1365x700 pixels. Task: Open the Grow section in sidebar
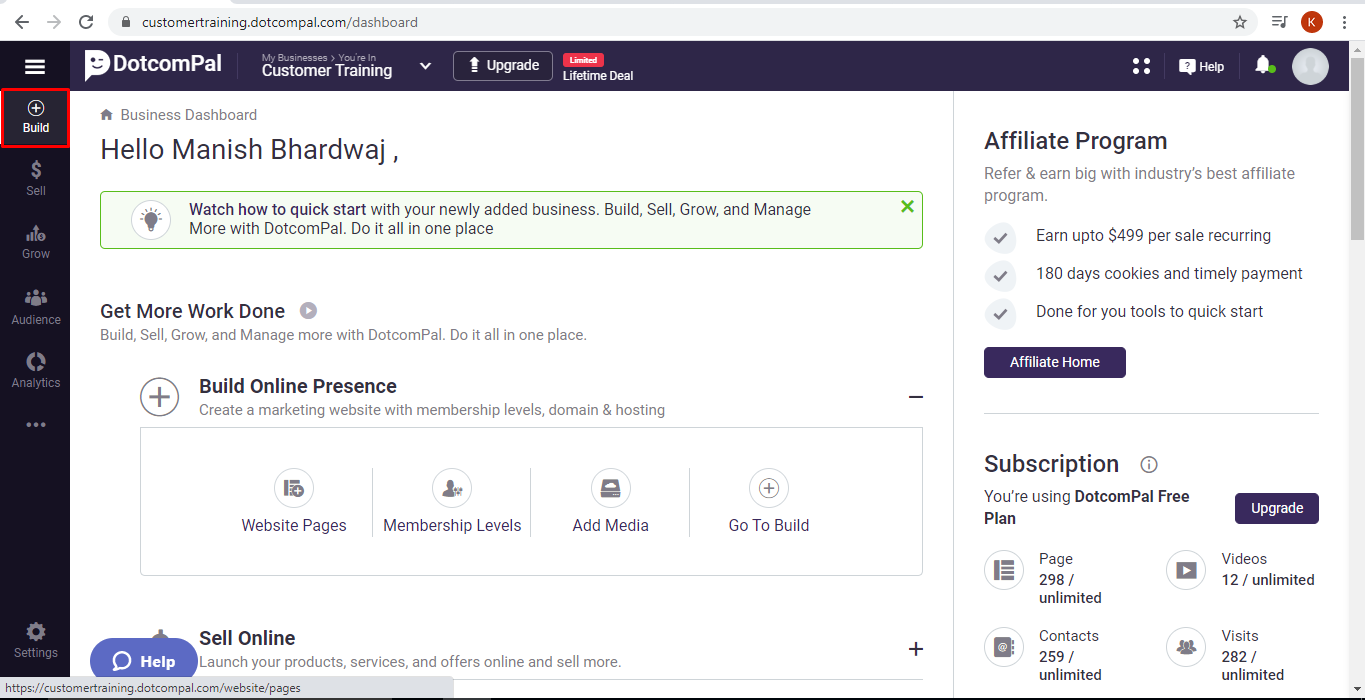(x=36, y=242)
